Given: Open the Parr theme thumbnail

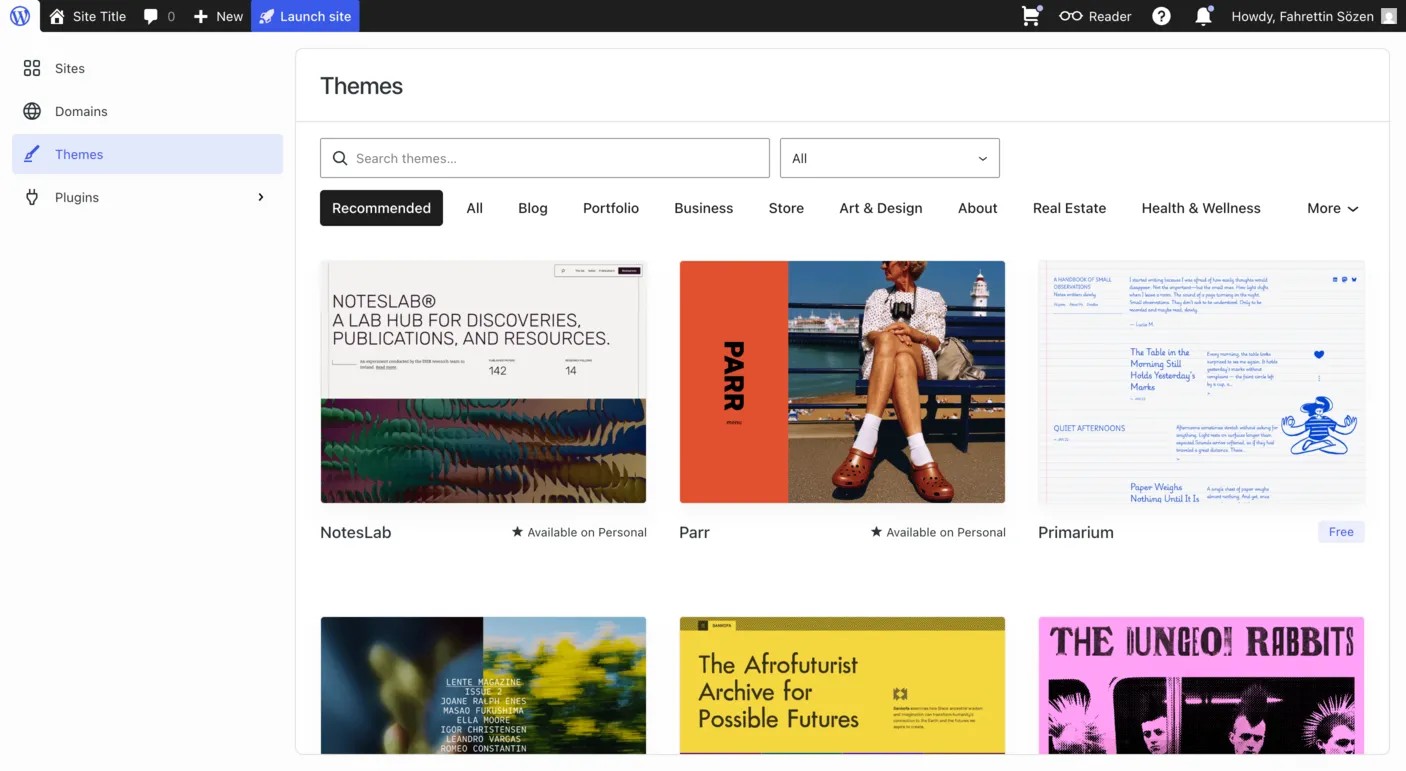Looking at the screenshot, I should 842,382.
